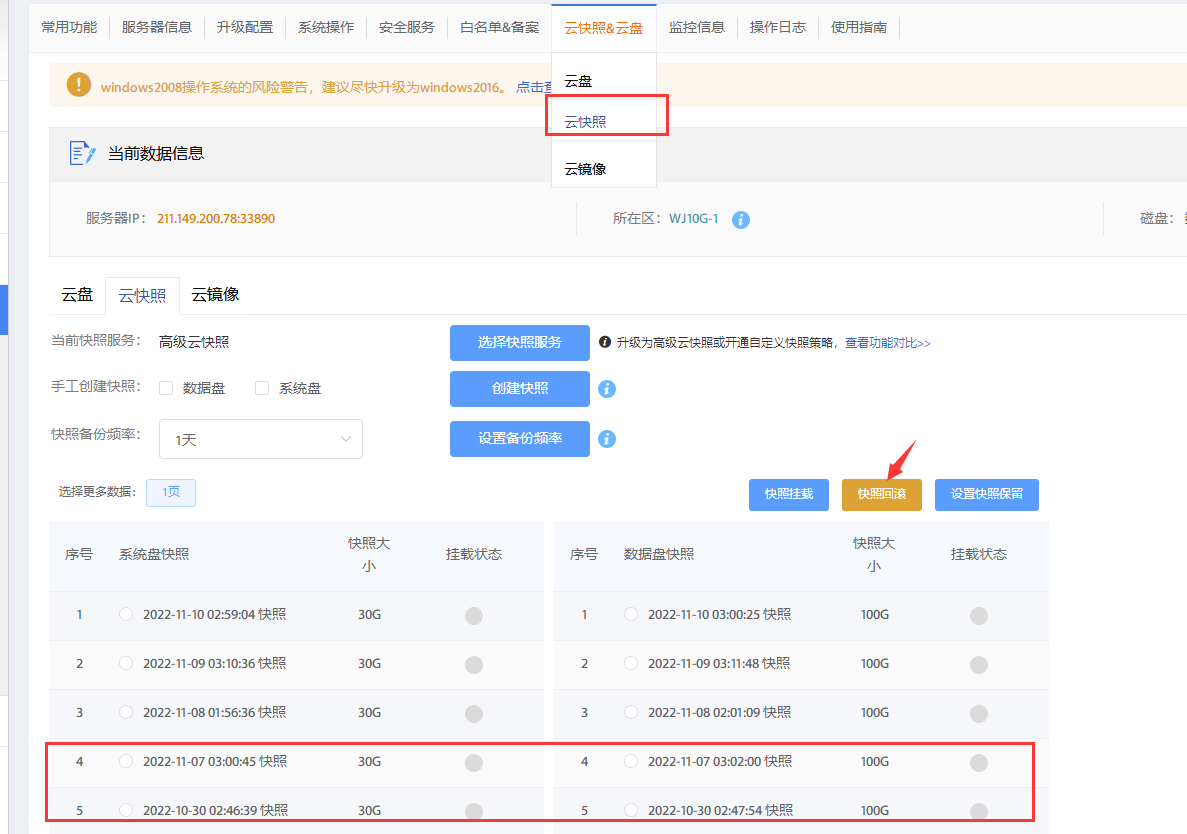1187x834 pixels.
Task: Select the 2022-11-10 02:59:04 system snapshot radio
Action: coord(126,615)
